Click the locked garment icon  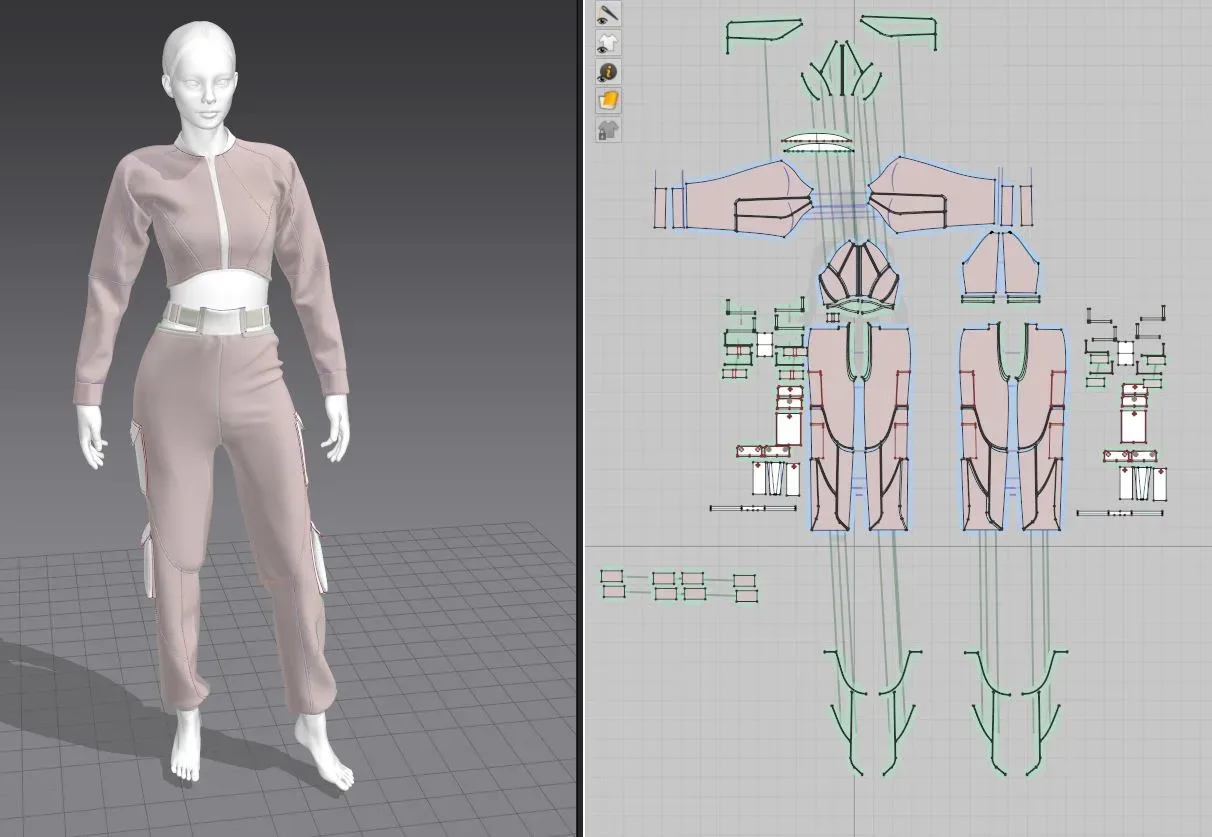pyautogui.click(x=608, y=129)
